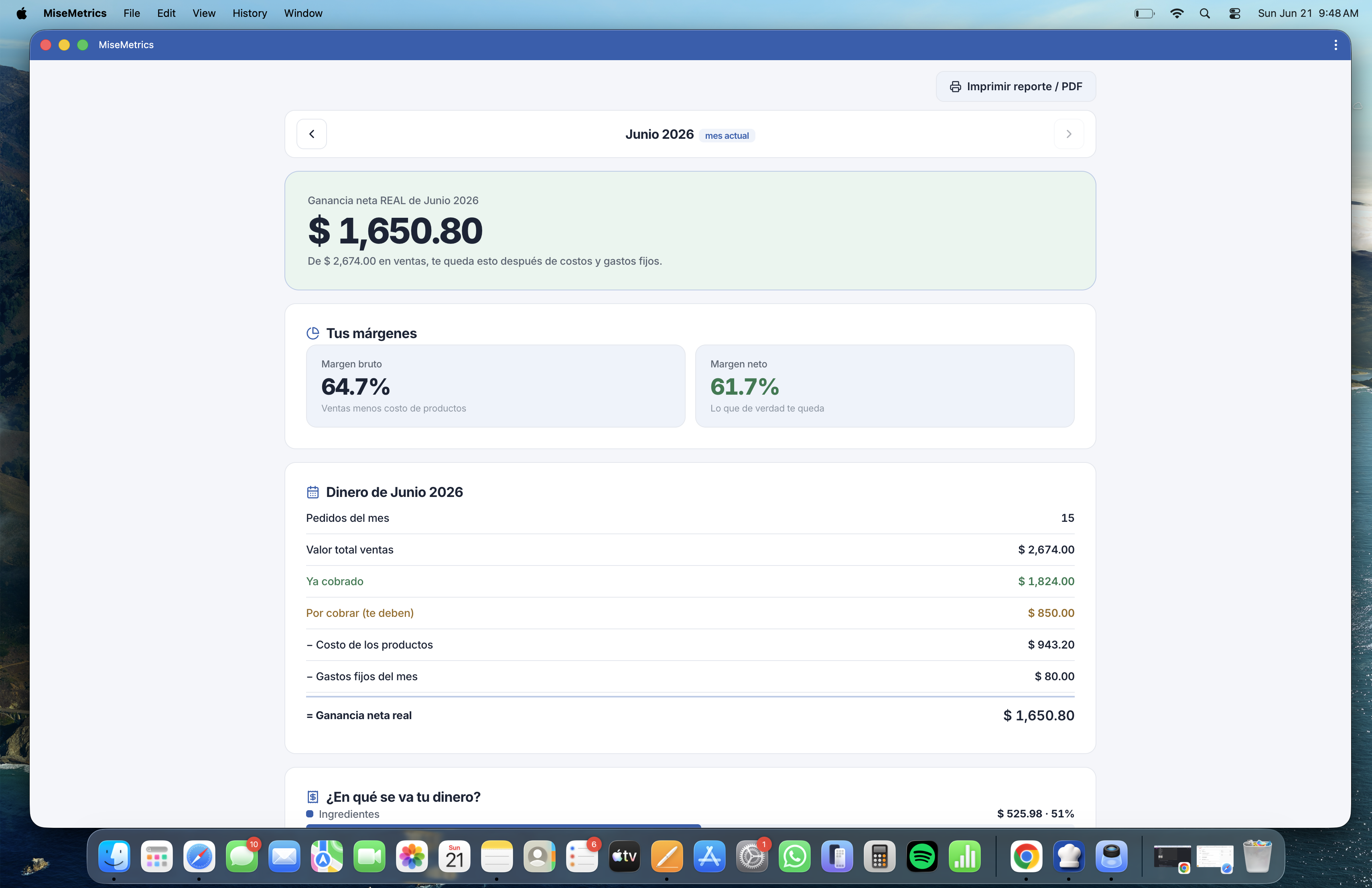This screenshot has height=888, width=1372.
Task: Go to previous month with left chevron
Action: [x=311, y=134]
